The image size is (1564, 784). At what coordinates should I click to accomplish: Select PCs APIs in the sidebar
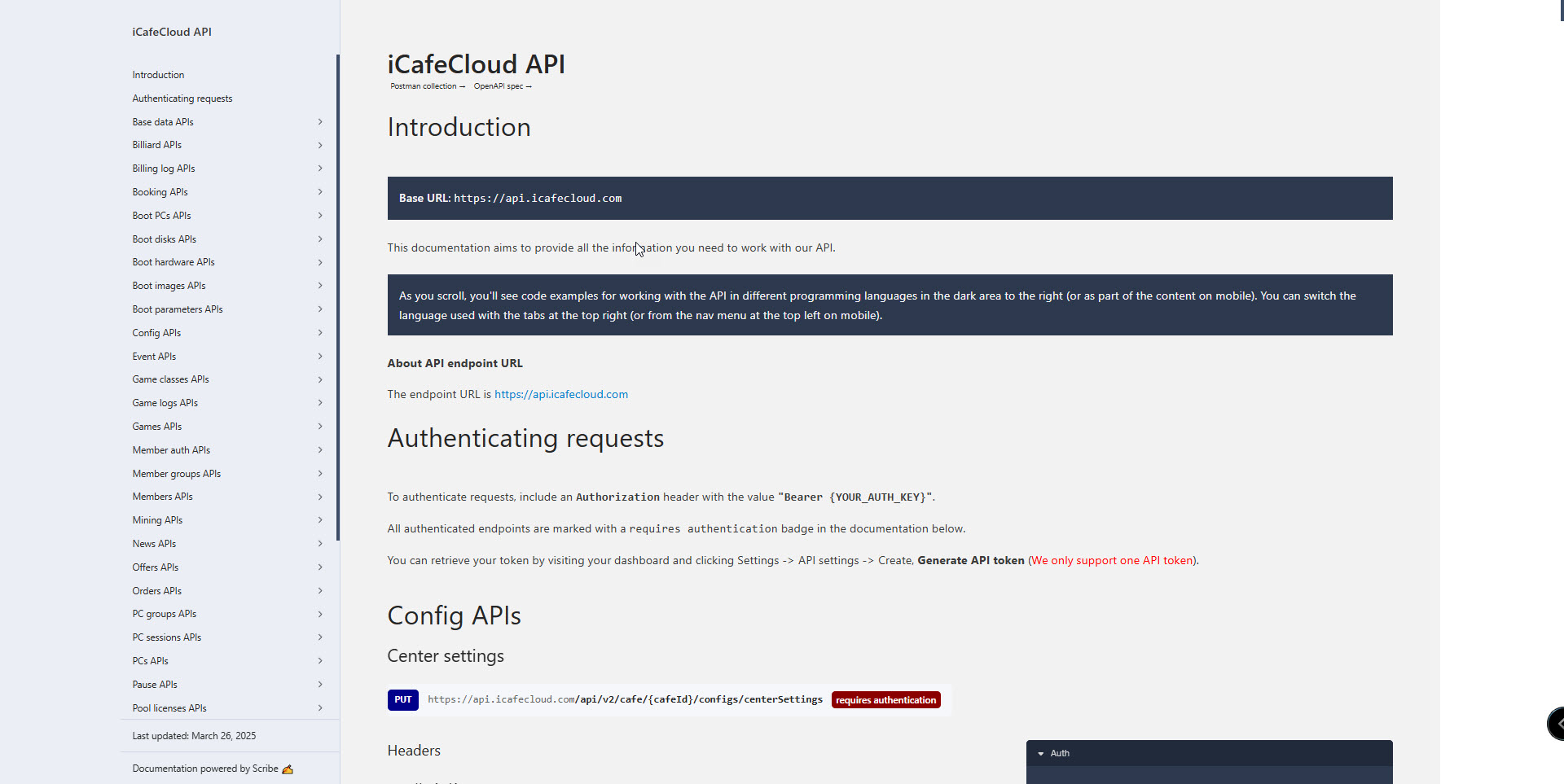tap(151, 661)
